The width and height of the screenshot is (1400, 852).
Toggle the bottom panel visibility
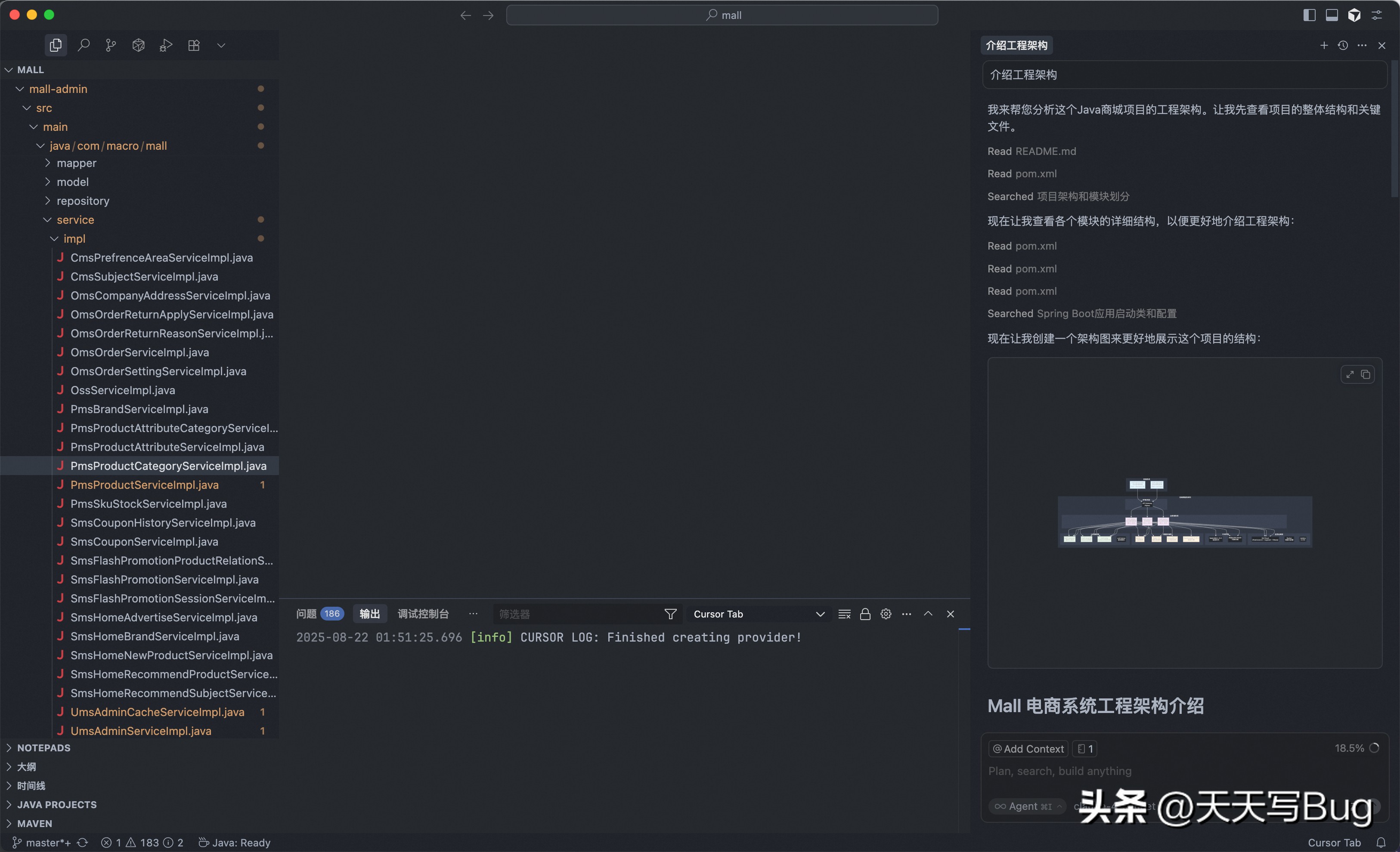click(1332, 15)
